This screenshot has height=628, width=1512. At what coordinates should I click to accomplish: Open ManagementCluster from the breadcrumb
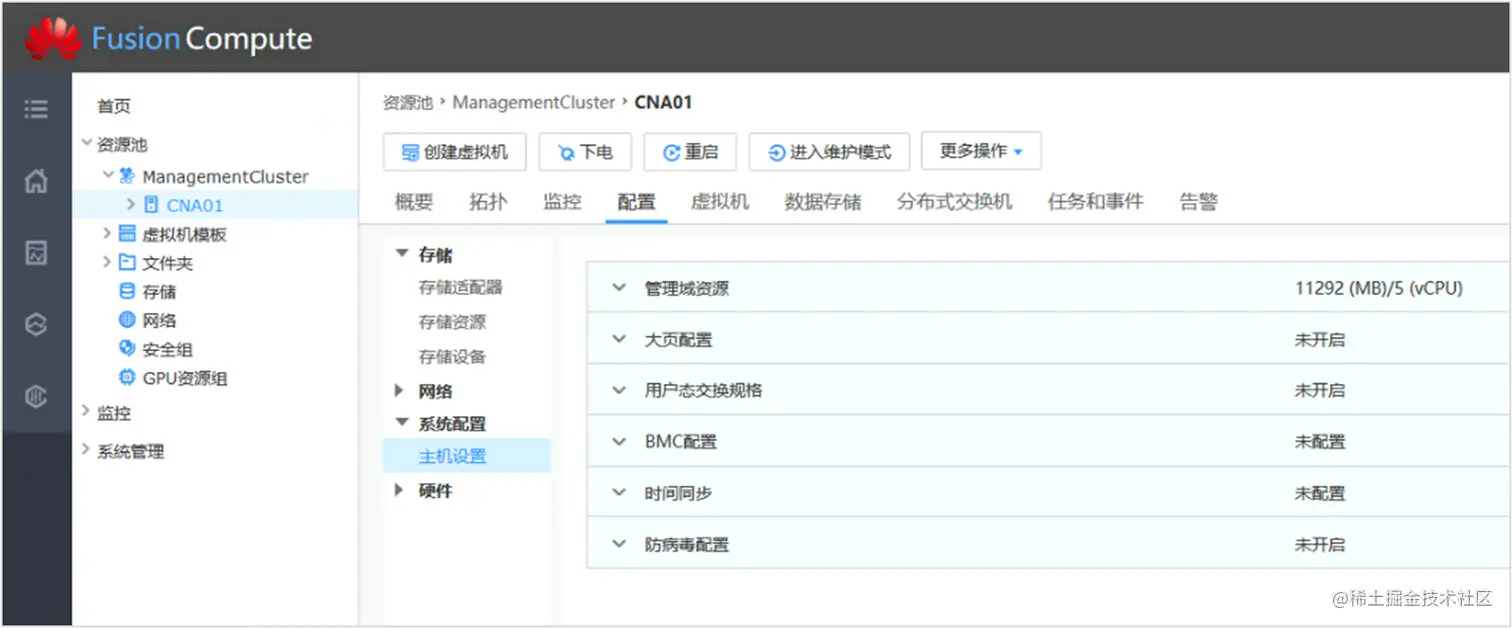click(533, 102)
